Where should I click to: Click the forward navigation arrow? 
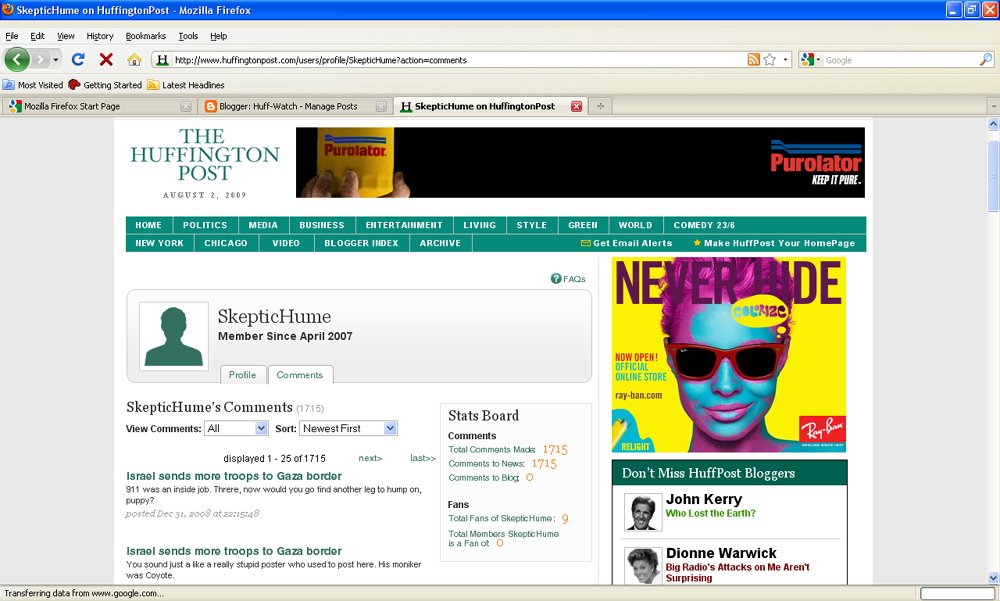coord(40,59)
